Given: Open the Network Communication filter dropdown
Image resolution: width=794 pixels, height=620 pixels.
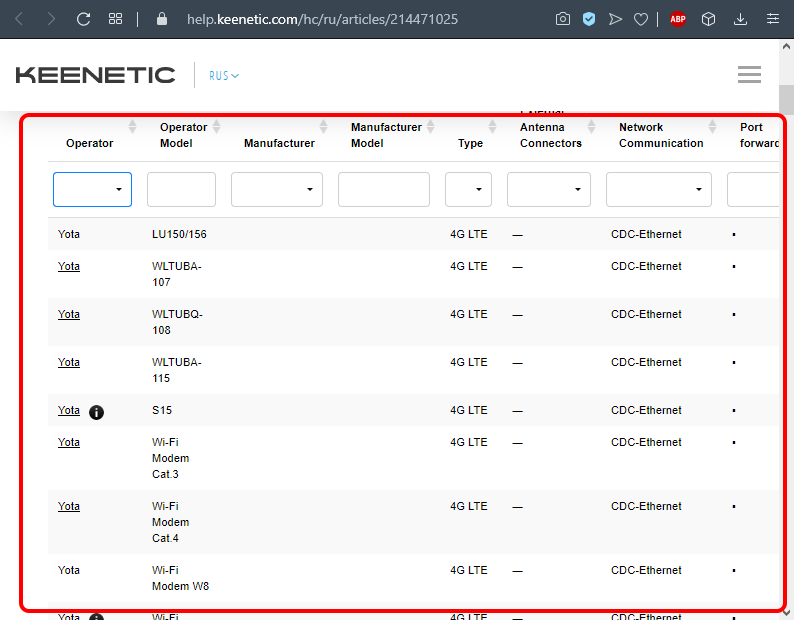Looking at the screenshot, I should (659, 189).
